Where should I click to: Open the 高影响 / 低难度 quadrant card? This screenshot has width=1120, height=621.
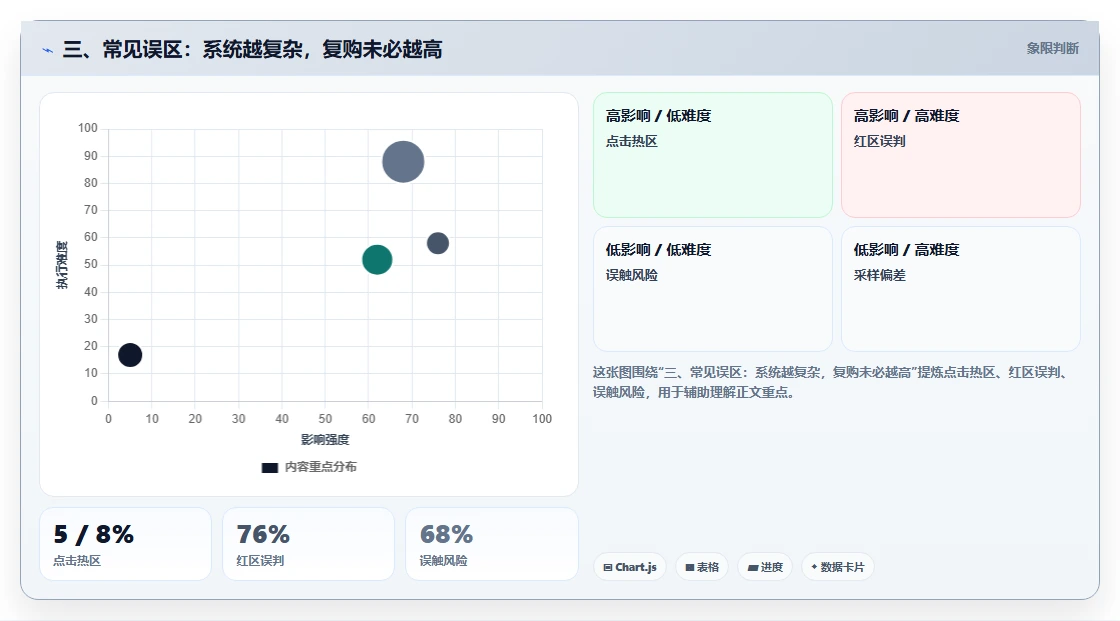[x=713, y=155]
